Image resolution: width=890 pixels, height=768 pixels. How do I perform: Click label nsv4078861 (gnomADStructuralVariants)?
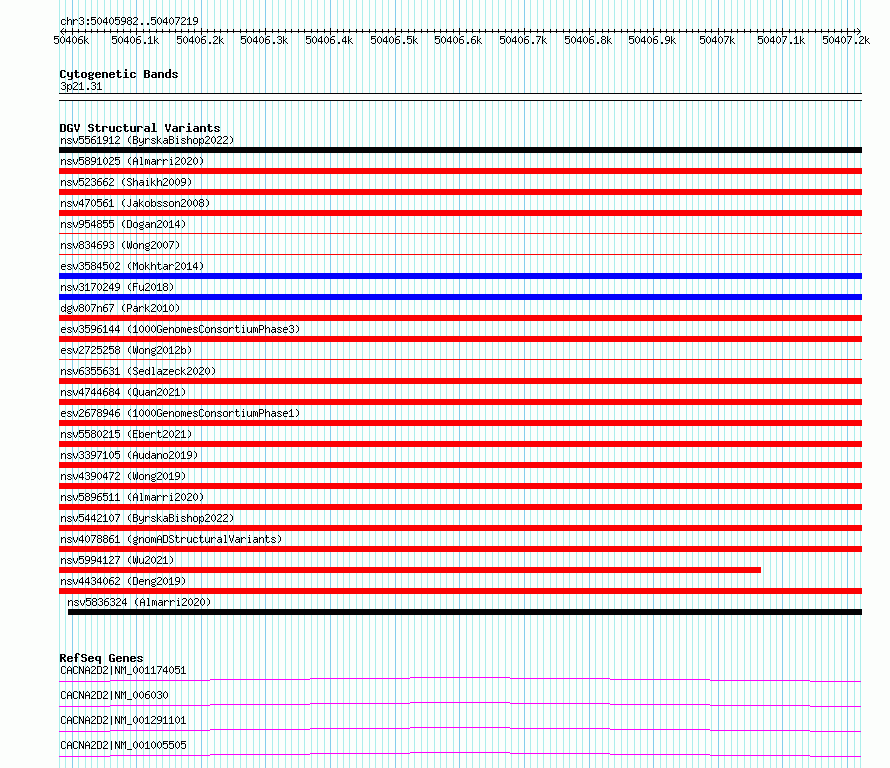click(x=171, y=539)
